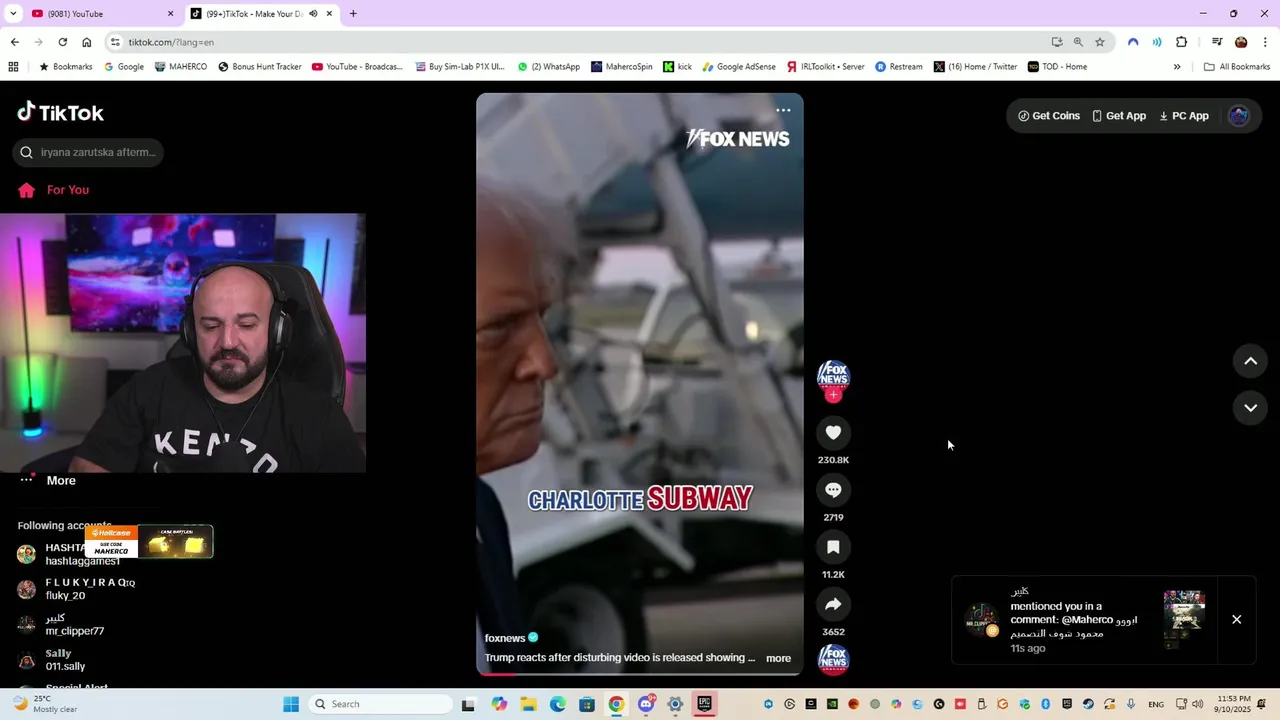Viewport: 1280px width, 720px height.
Task: Open the video three-dot options menu
Action: click(x=783, y=110)
